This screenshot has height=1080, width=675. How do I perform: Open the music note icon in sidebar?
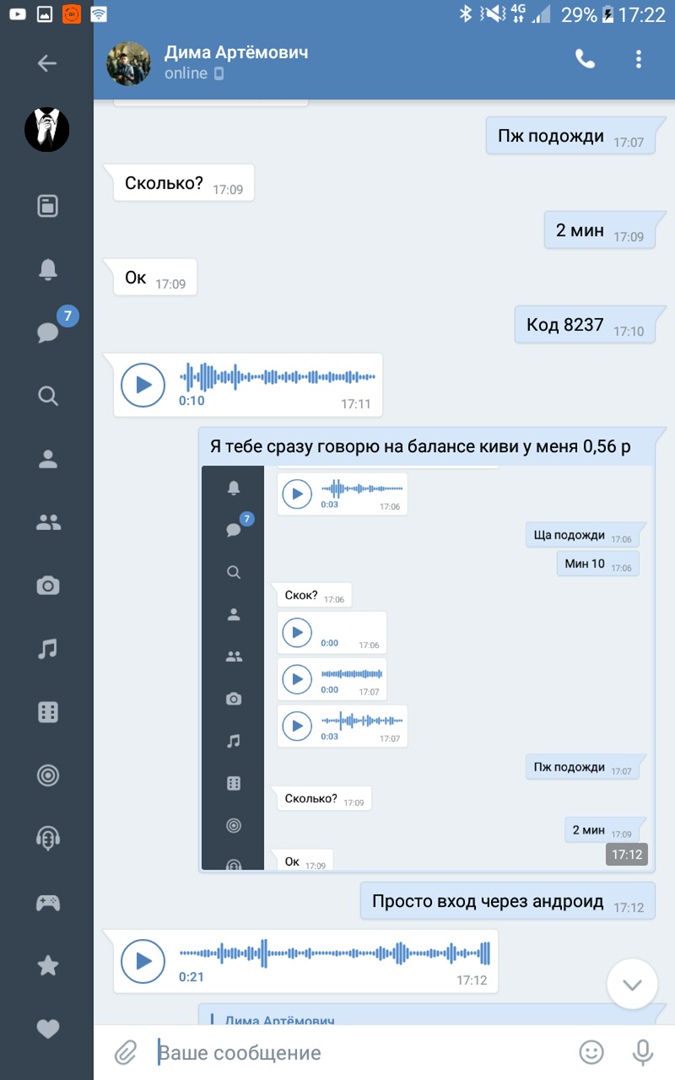(x=47, y=649)
